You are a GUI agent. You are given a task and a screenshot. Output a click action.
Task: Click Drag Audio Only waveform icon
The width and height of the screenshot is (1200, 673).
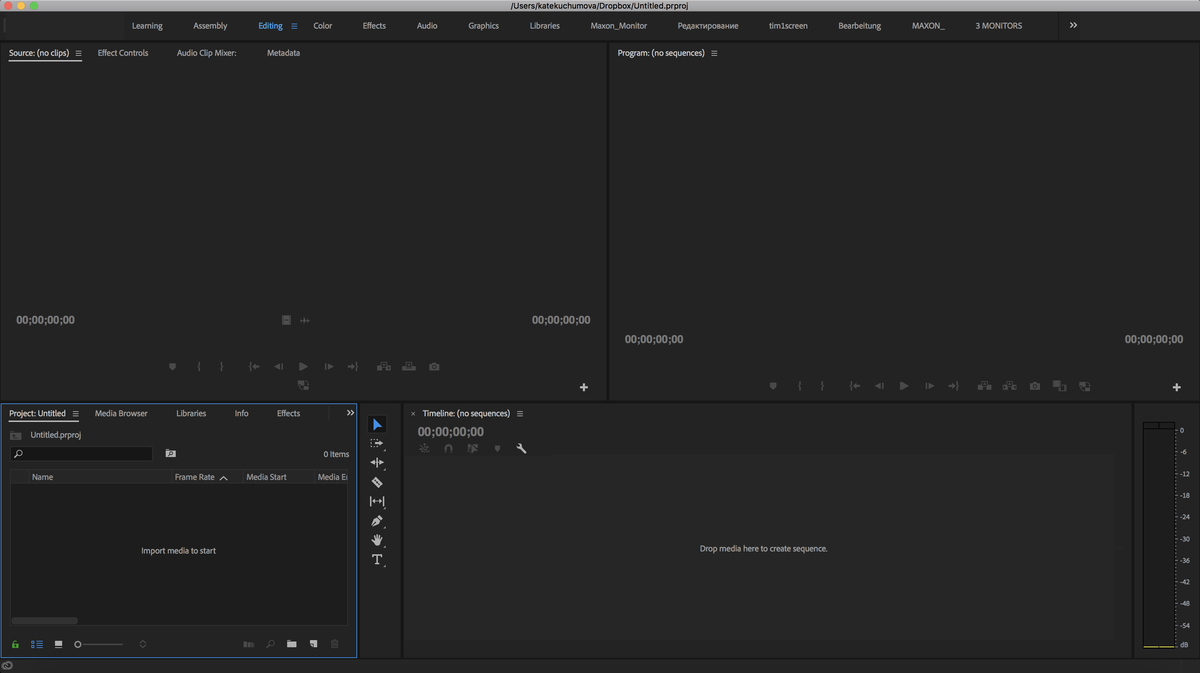(x=305, y=320)
